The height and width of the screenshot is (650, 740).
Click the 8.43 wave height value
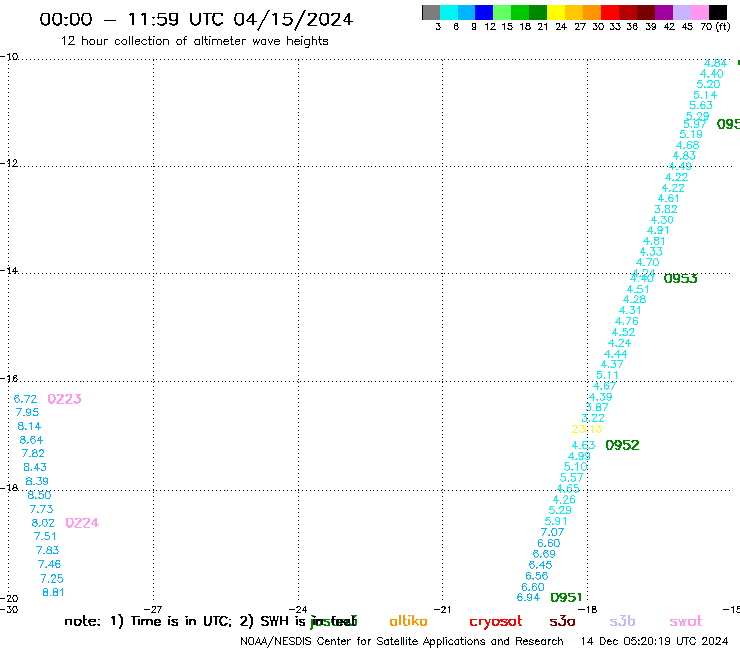tap(35, 467)
